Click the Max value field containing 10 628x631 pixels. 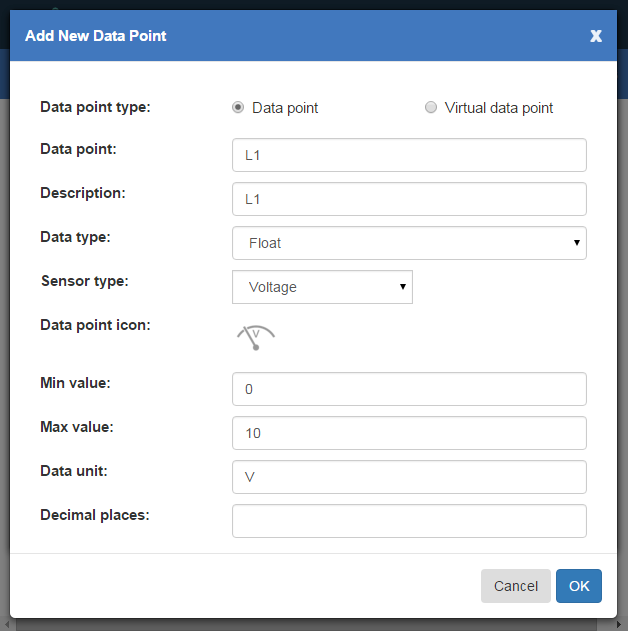point(409,433)
